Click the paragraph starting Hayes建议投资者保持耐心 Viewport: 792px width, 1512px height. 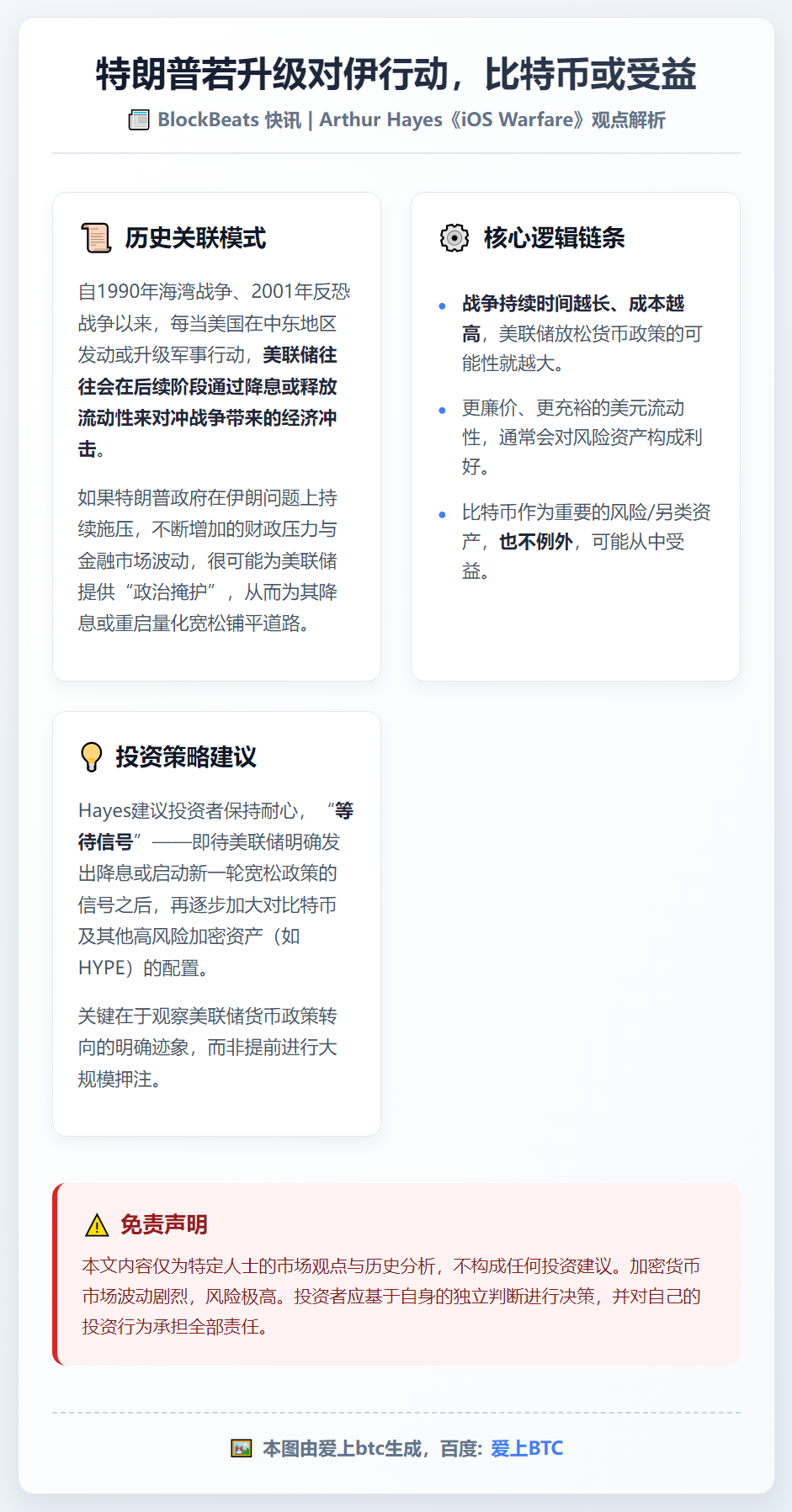[216, 889]
